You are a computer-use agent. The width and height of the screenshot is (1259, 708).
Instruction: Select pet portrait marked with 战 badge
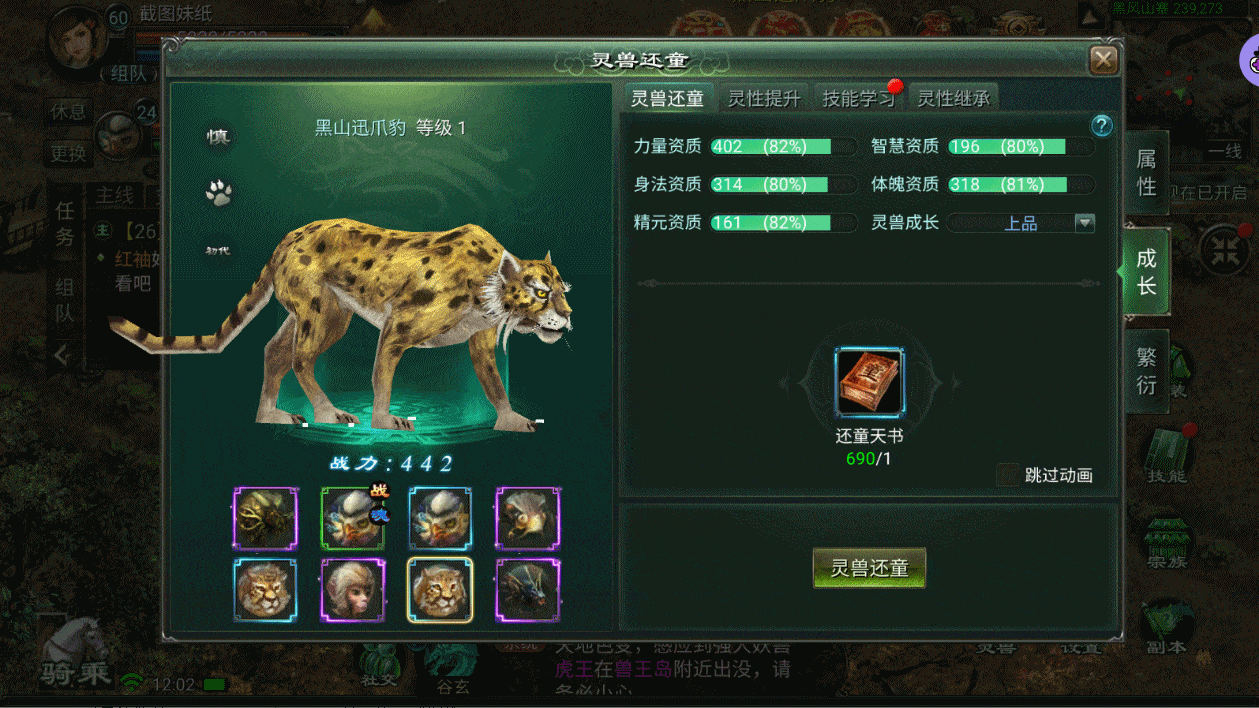353,518
